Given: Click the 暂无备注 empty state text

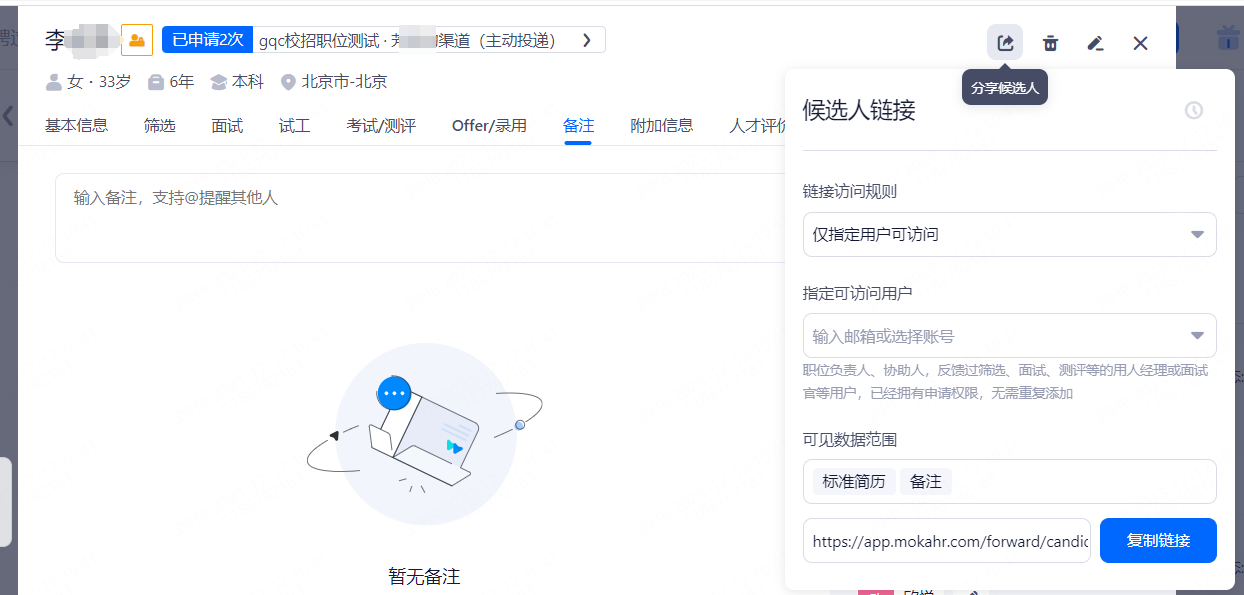Looking at the screenshot, I should click(x=424, y=577).
